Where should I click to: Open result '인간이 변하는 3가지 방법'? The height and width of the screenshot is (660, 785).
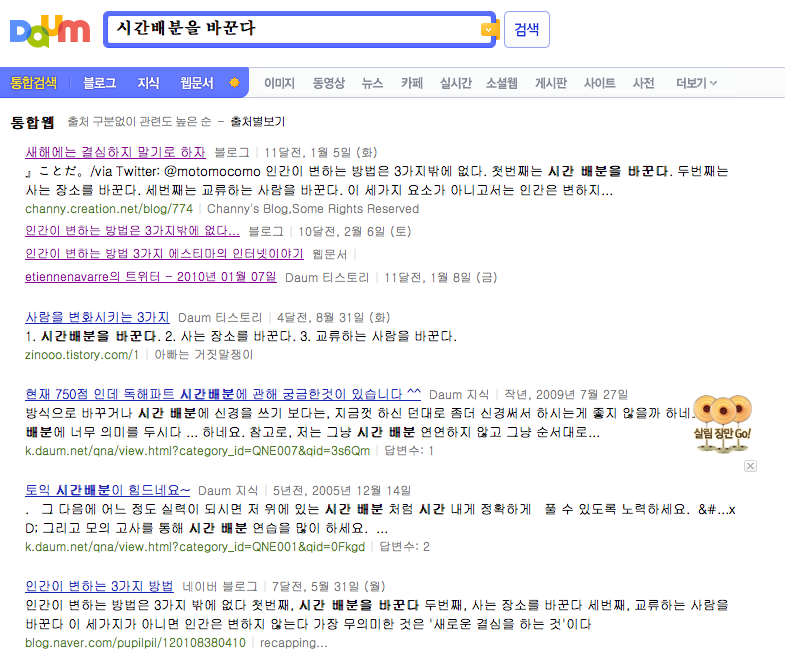point(99,586)
